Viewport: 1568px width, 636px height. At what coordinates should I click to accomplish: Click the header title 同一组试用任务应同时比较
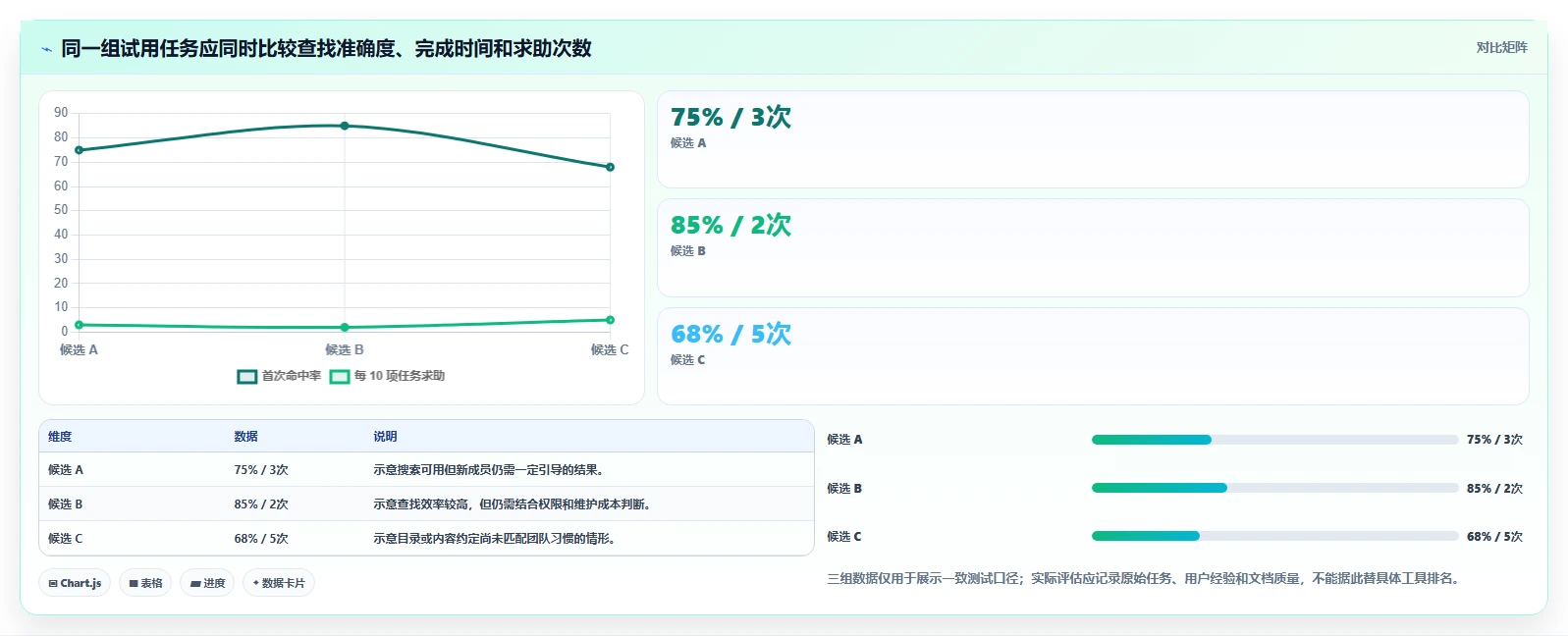[x=326, y=48]
